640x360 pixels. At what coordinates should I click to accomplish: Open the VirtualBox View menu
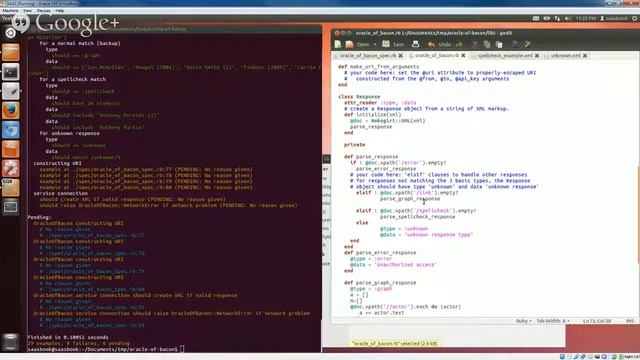27,11
